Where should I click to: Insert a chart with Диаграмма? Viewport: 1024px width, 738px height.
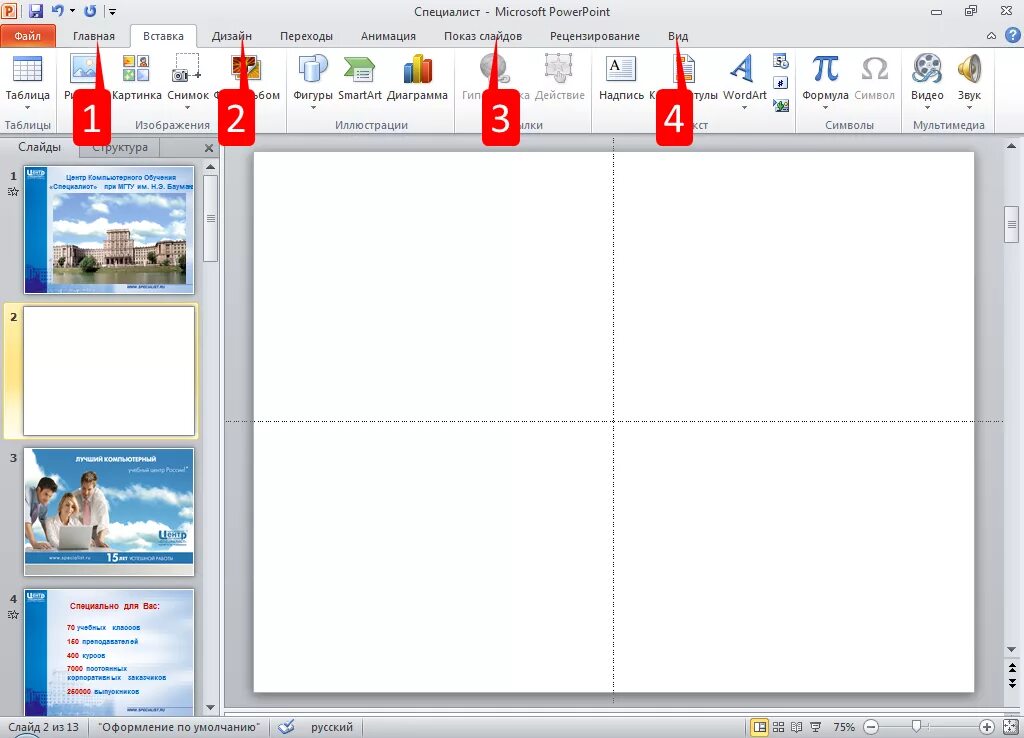(x=417, y=77)
